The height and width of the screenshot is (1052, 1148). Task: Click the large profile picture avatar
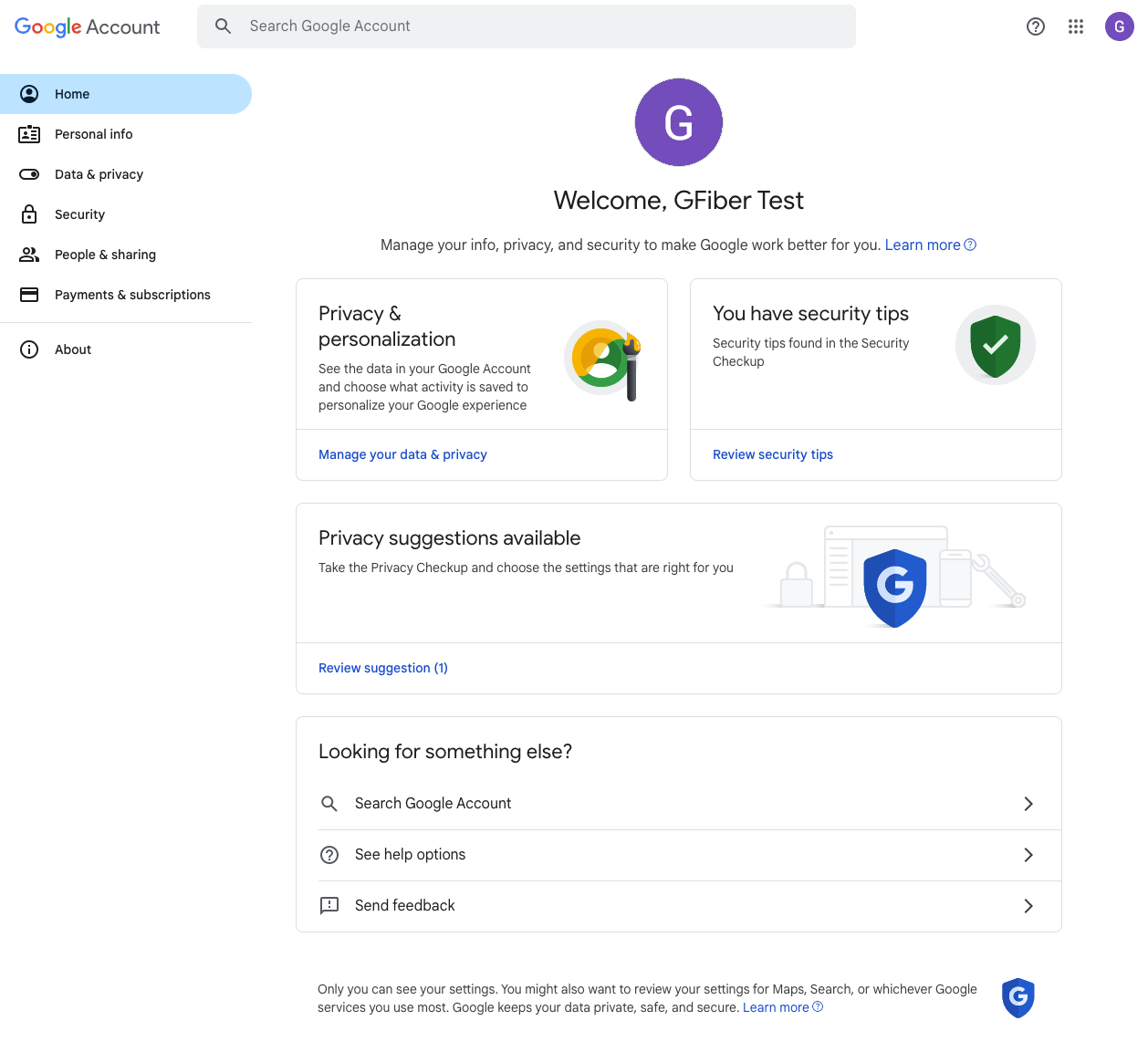(678, 122)
